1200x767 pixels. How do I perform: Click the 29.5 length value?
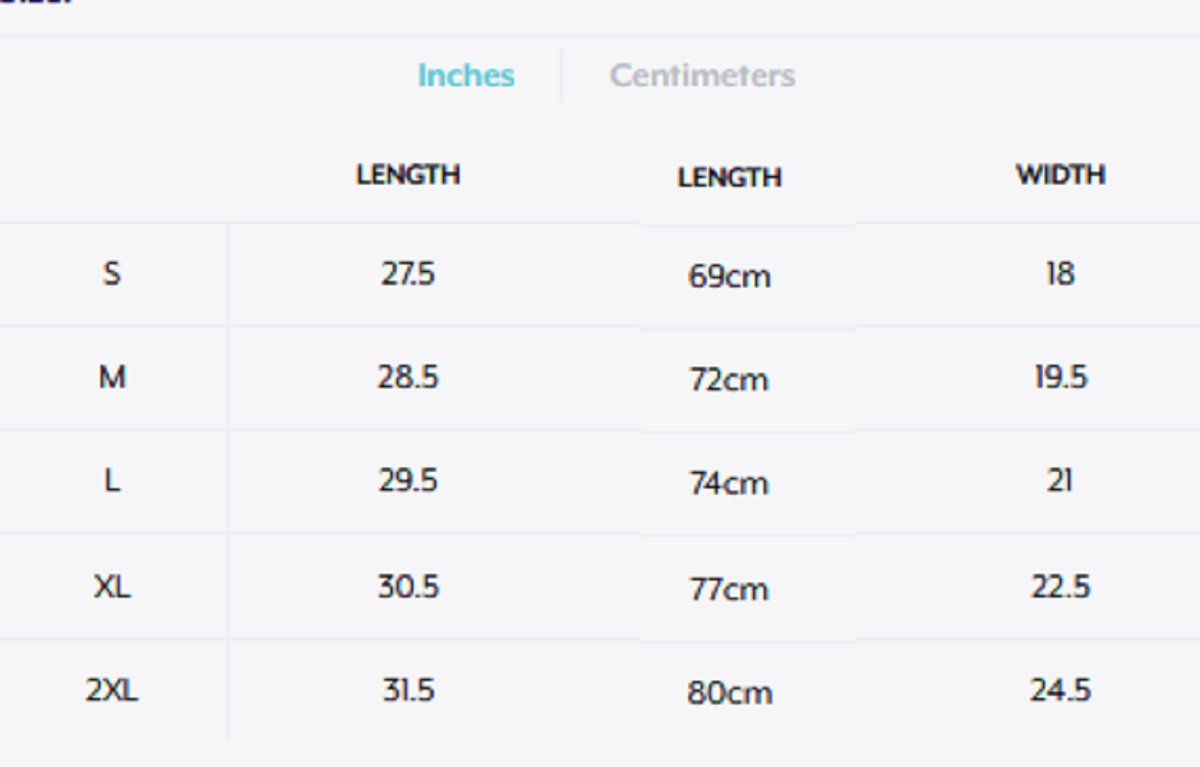pos(408,481)
